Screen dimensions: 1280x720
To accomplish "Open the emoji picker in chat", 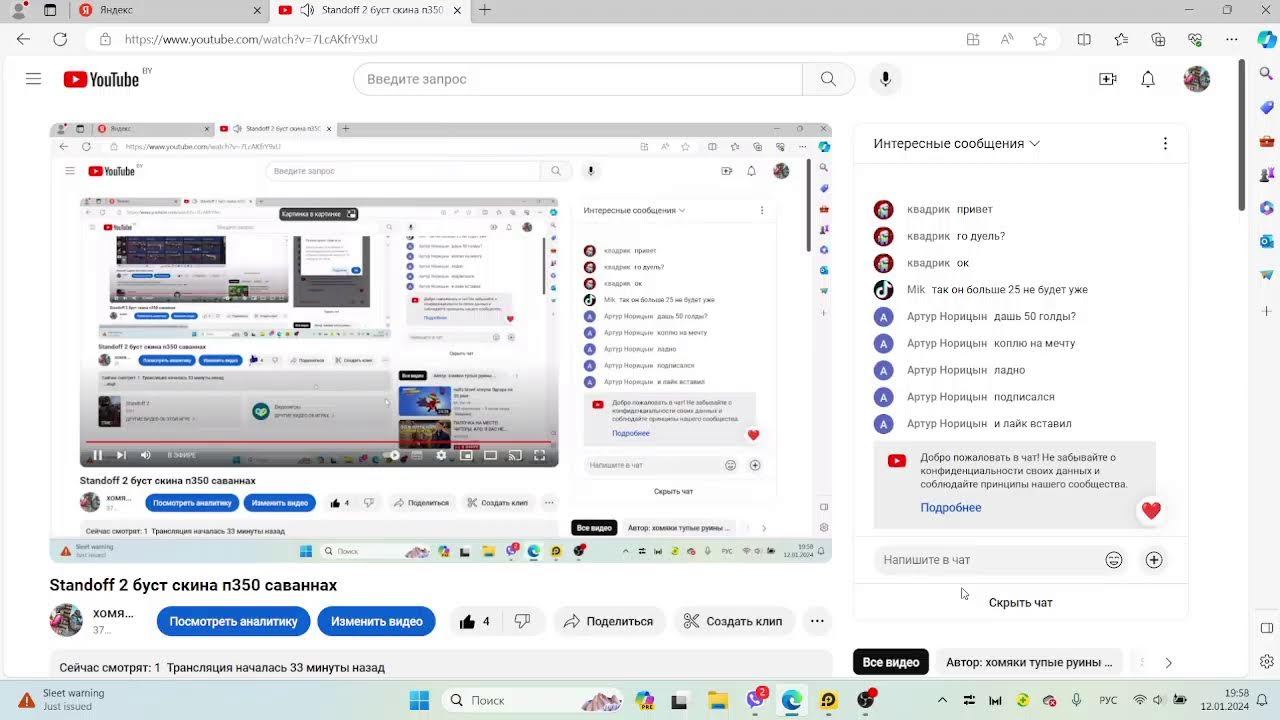I will pos(1113,560).
